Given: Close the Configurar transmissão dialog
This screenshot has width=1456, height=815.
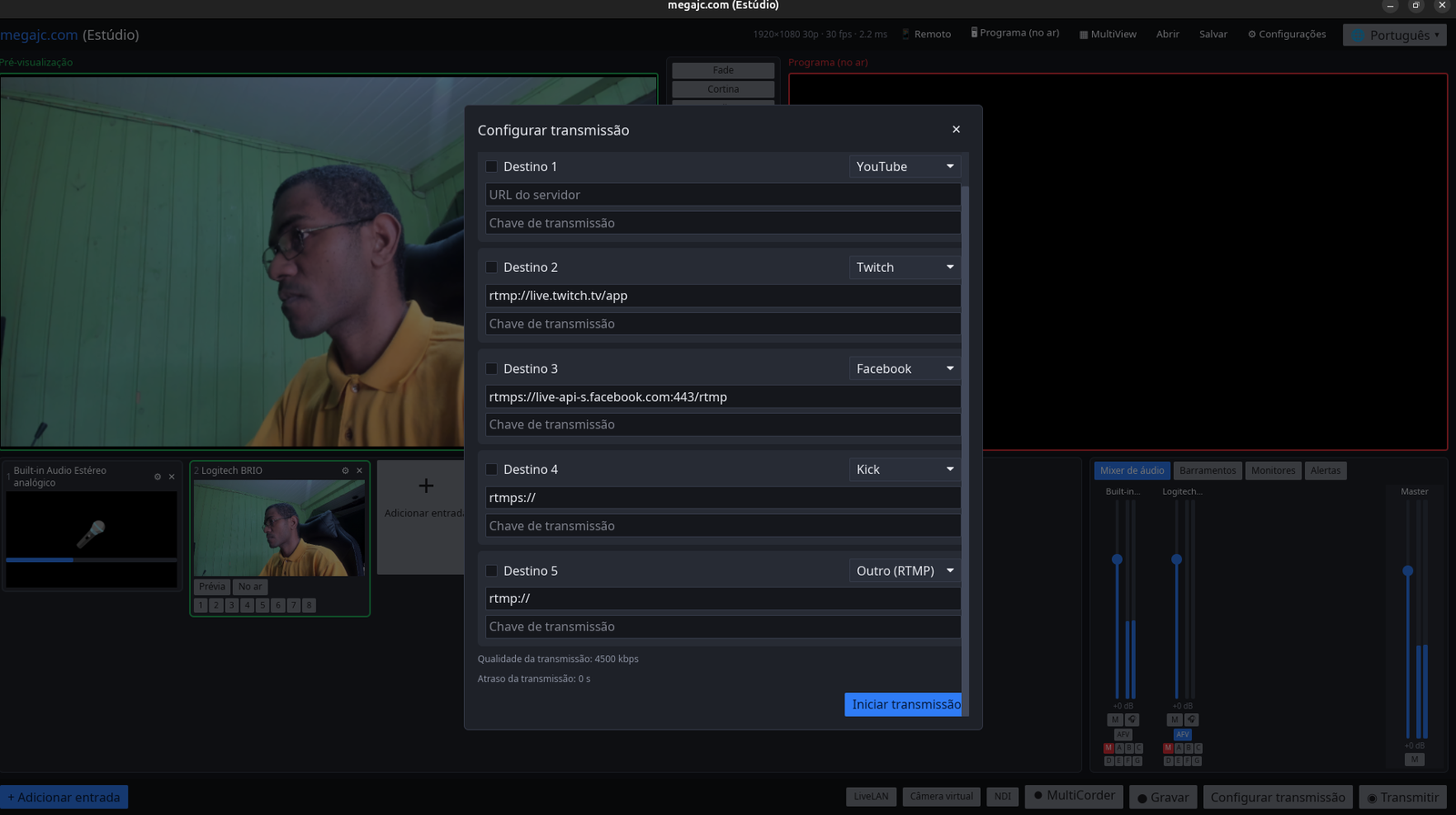Looking at the screenshot, I should click(955, 129).
